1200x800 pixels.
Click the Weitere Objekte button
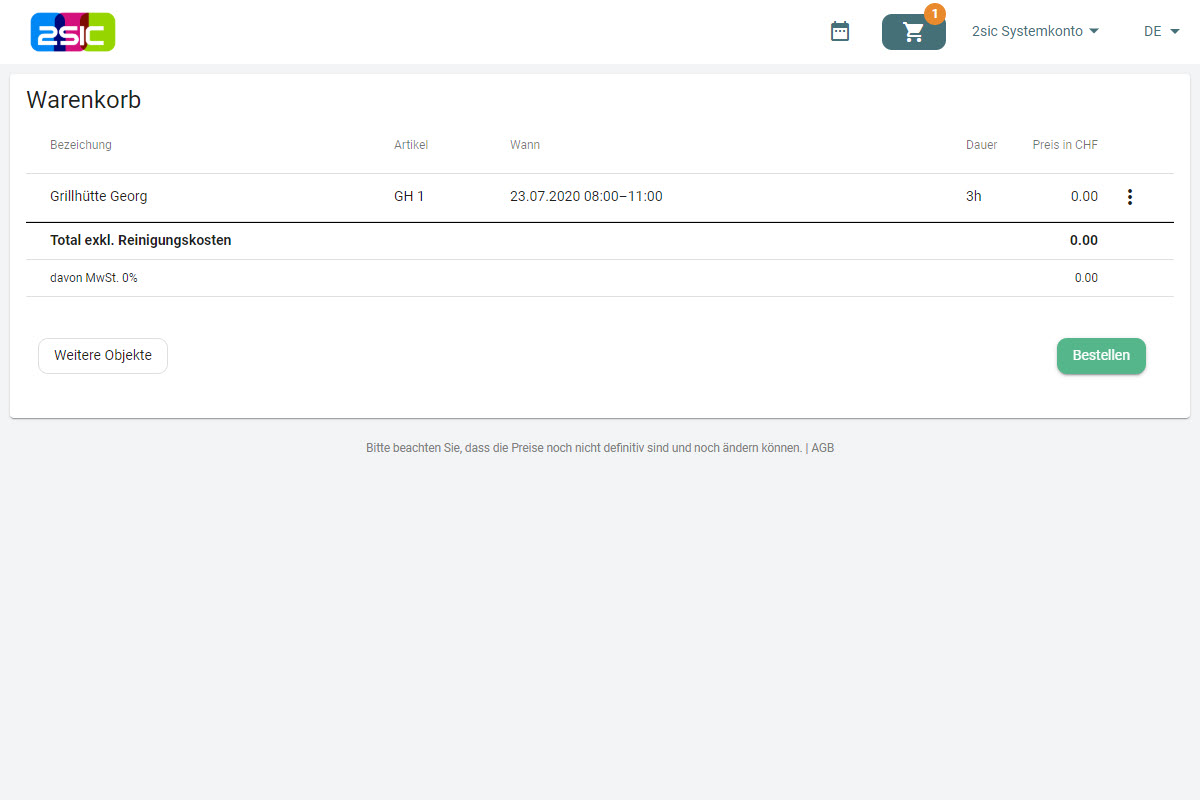coord(103,356)
